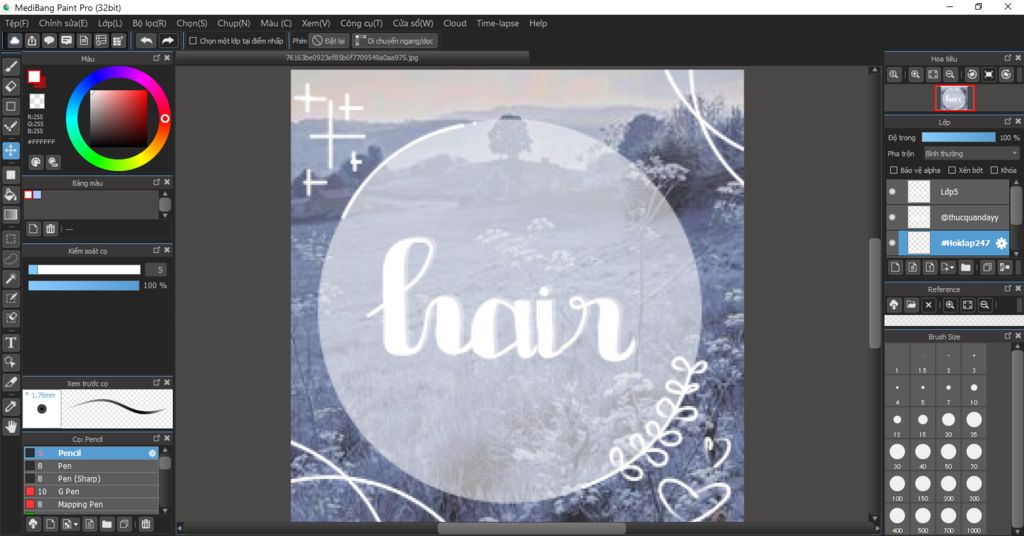
Task: Select the Fill shape tool
Action: [x=11, y=175]
